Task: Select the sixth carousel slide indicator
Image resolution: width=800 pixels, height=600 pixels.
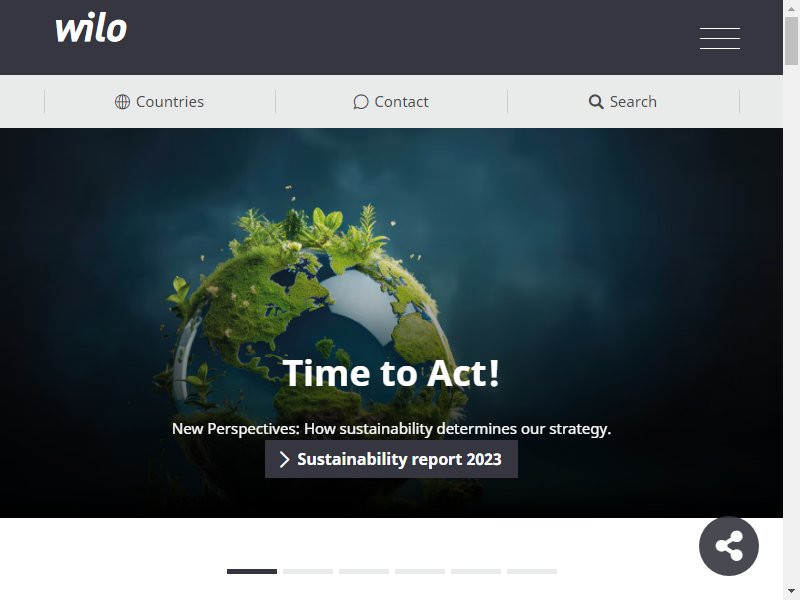Action: (x=532, y=571)
